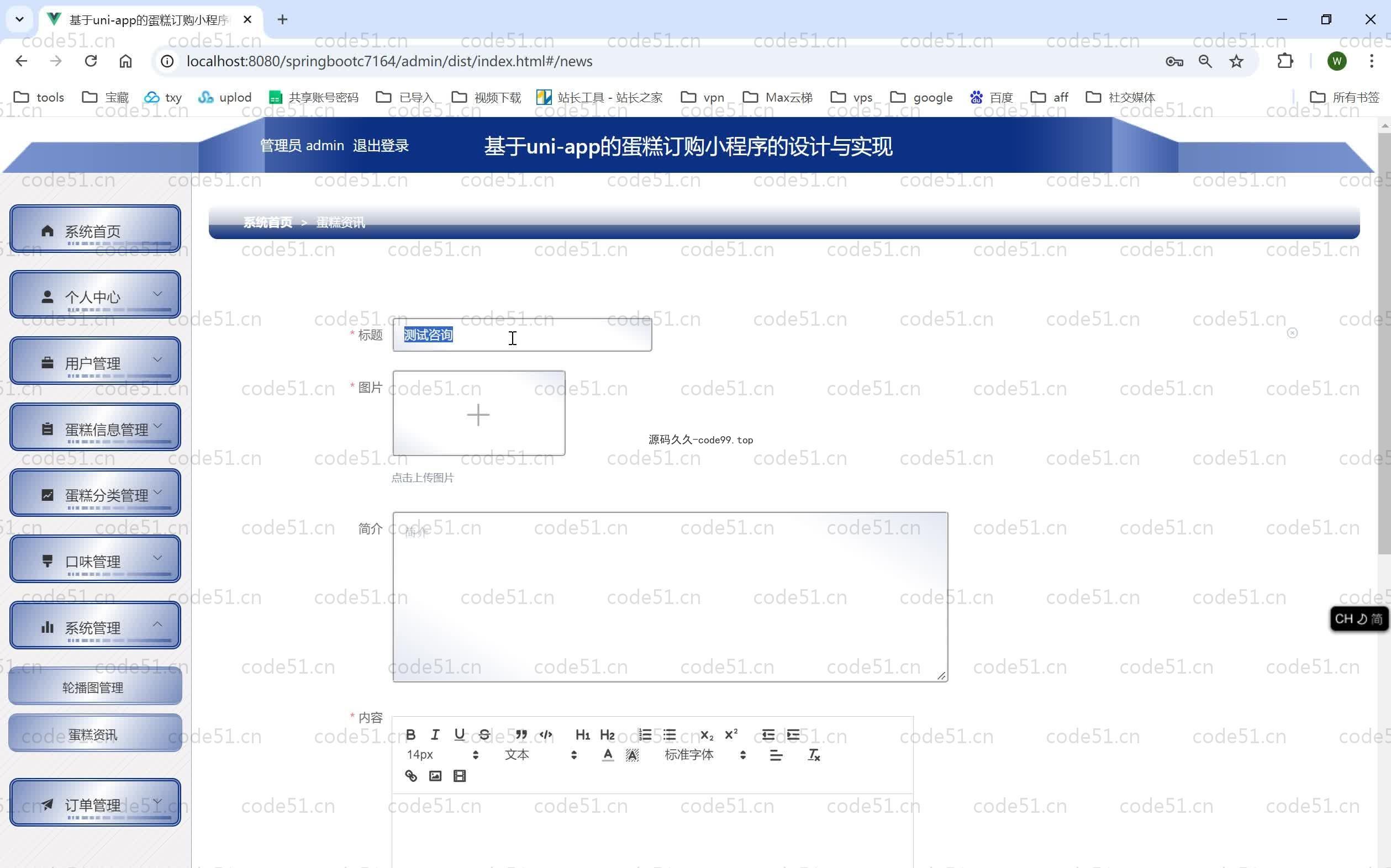Open the text color picker

pyautogui.click(x=607, y=755)
